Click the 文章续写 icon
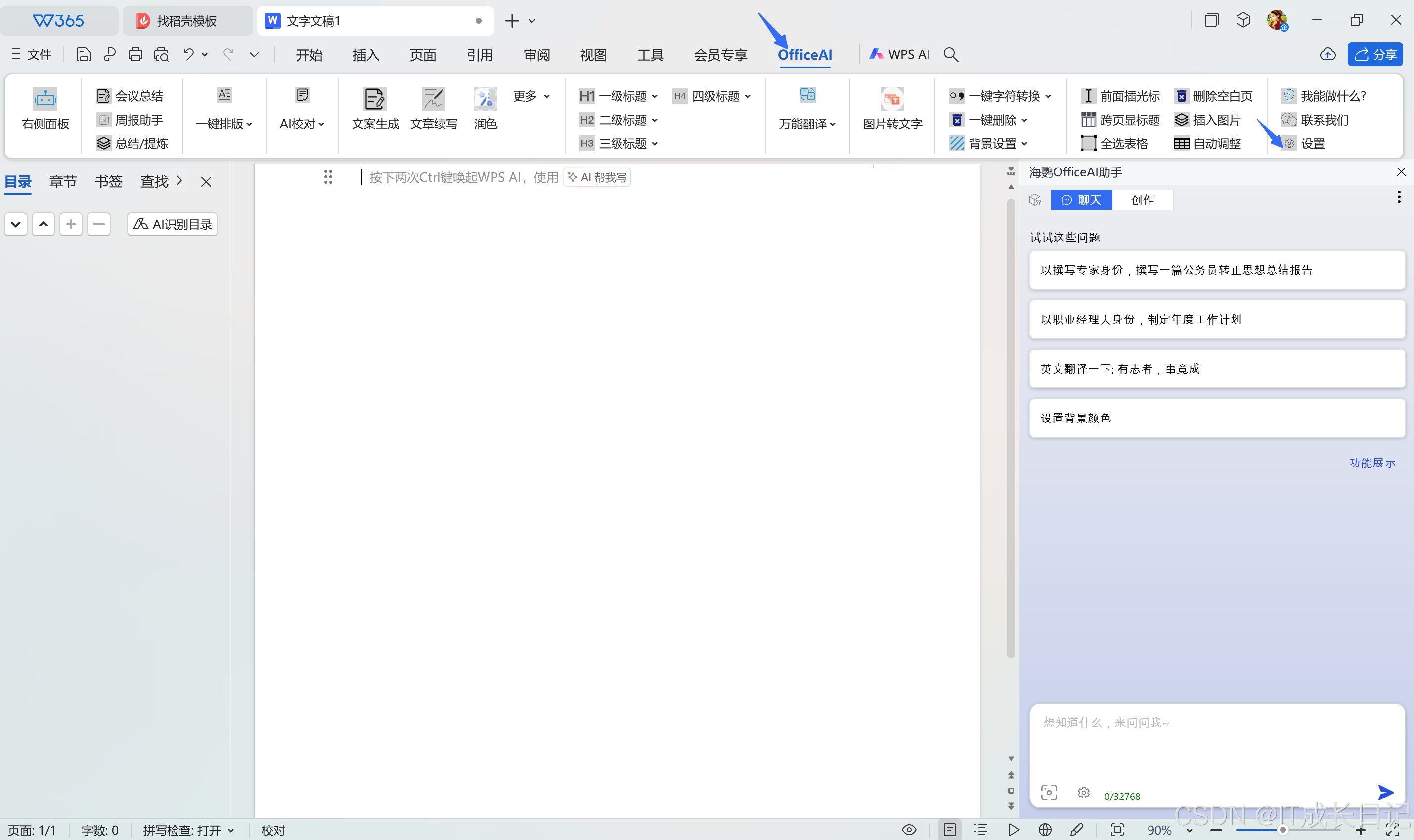 (x=433, y=100)
